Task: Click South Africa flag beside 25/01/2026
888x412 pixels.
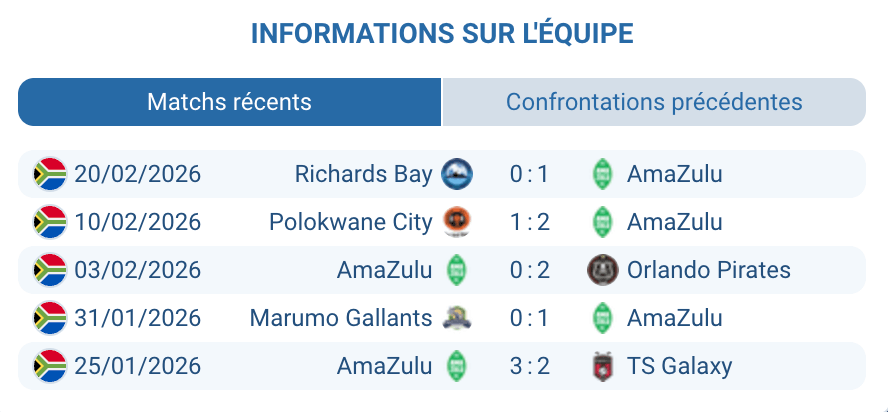Action: (50, 366)
